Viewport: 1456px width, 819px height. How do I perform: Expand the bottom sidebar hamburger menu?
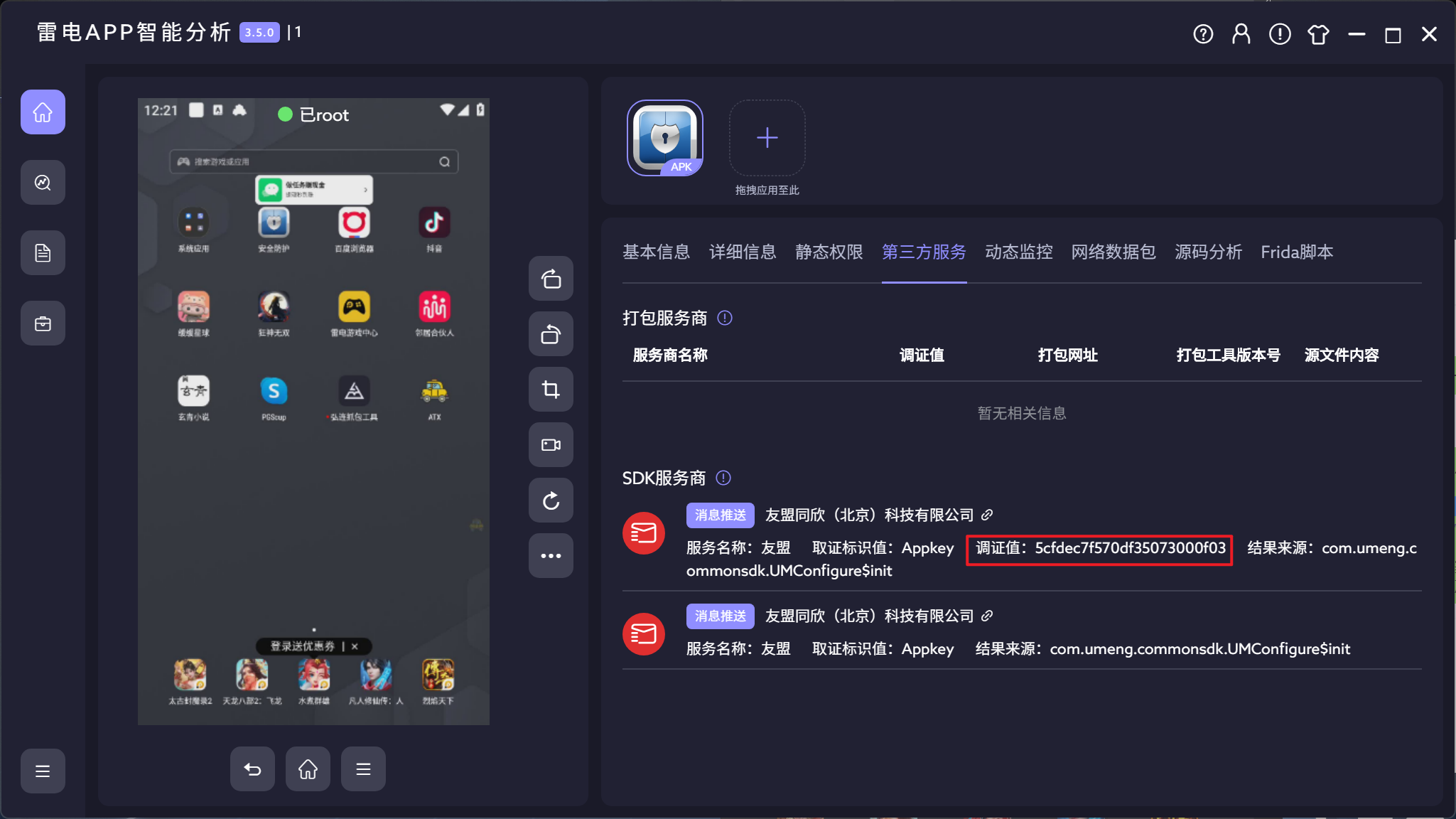(43, 771)
